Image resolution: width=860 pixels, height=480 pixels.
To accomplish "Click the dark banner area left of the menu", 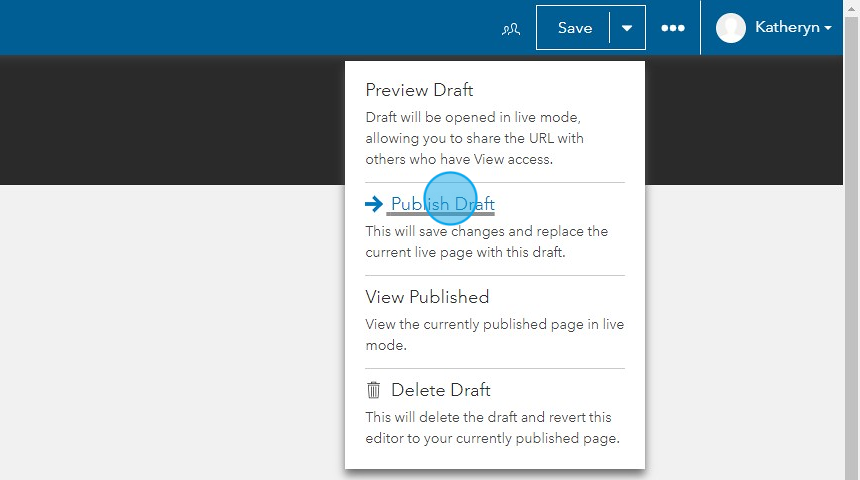I will (172, 120).
